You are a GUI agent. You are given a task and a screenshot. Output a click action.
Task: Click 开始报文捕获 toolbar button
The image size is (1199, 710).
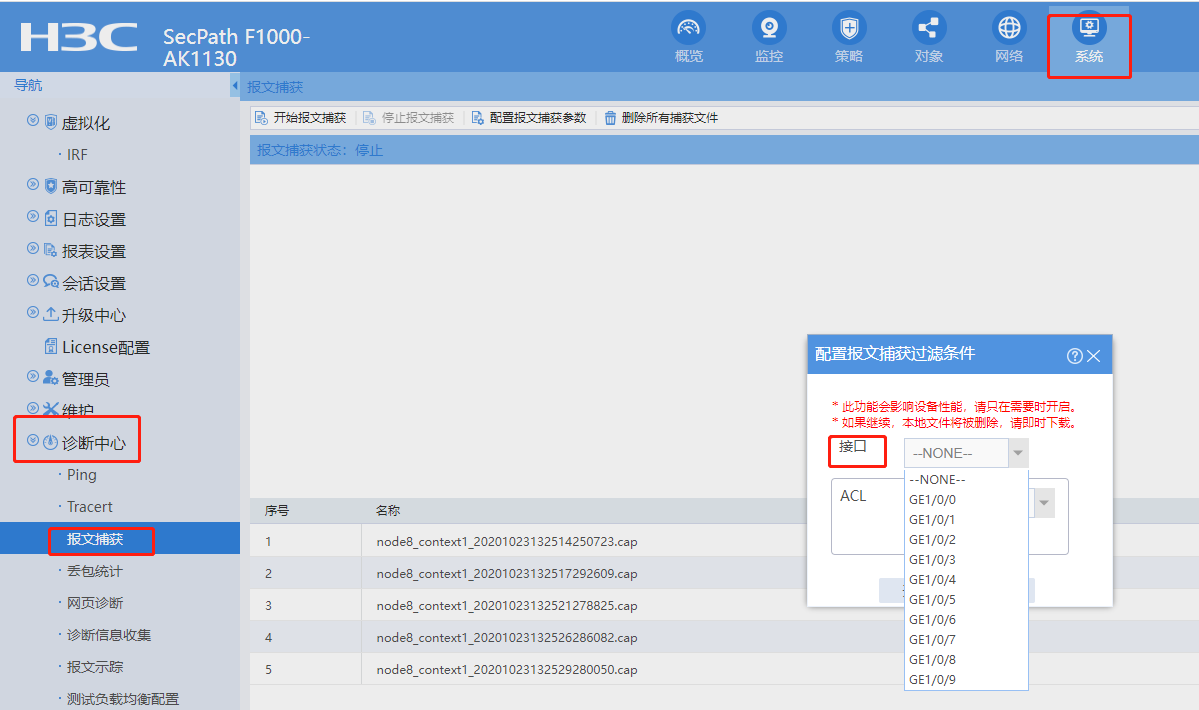[301, 118]
